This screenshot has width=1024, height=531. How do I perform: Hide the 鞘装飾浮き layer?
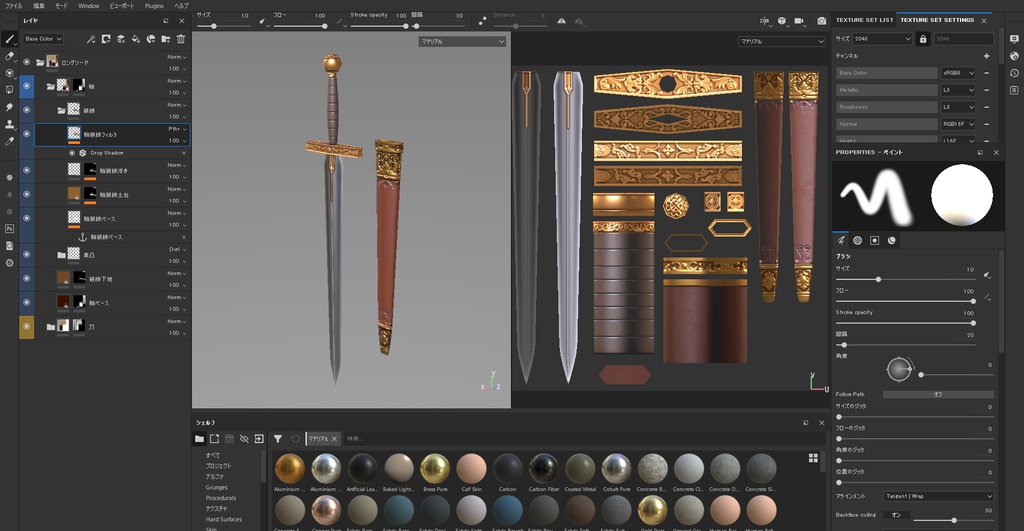coord(27,170)
